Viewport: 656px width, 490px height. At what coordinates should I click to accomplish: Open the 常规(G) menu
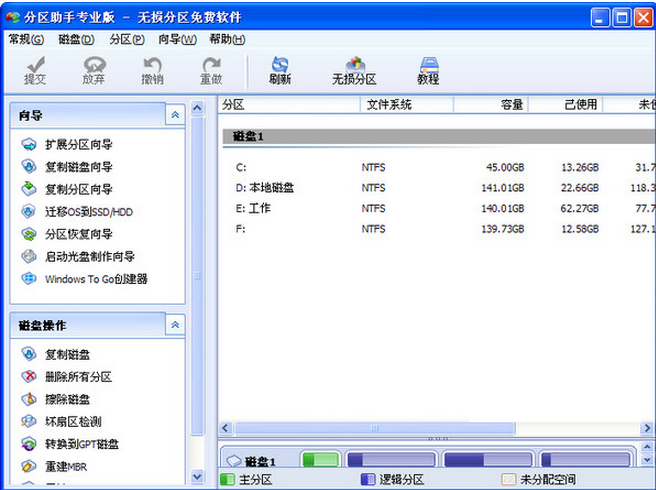pyautogui.click(x=26, y=39)
